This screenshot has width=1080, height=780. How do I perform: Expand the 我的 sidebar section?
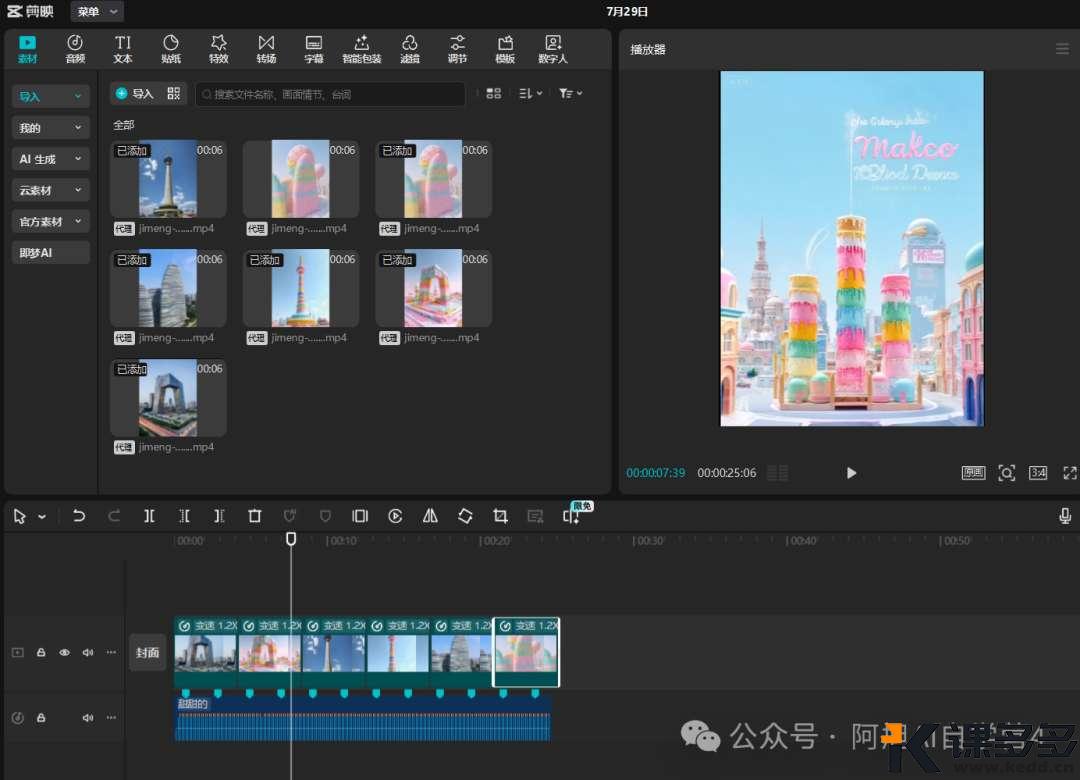(50, 127)
